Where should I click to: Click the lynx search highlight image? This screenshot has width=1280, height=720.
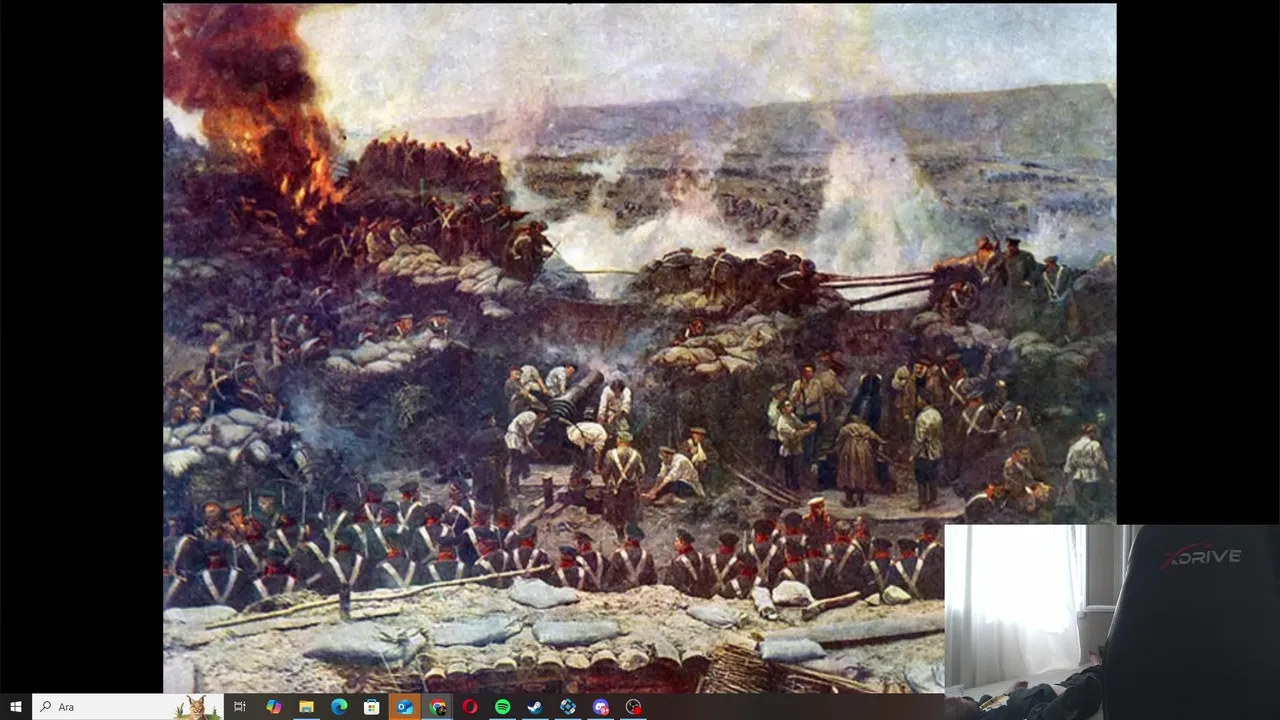[x=196, y=707]
